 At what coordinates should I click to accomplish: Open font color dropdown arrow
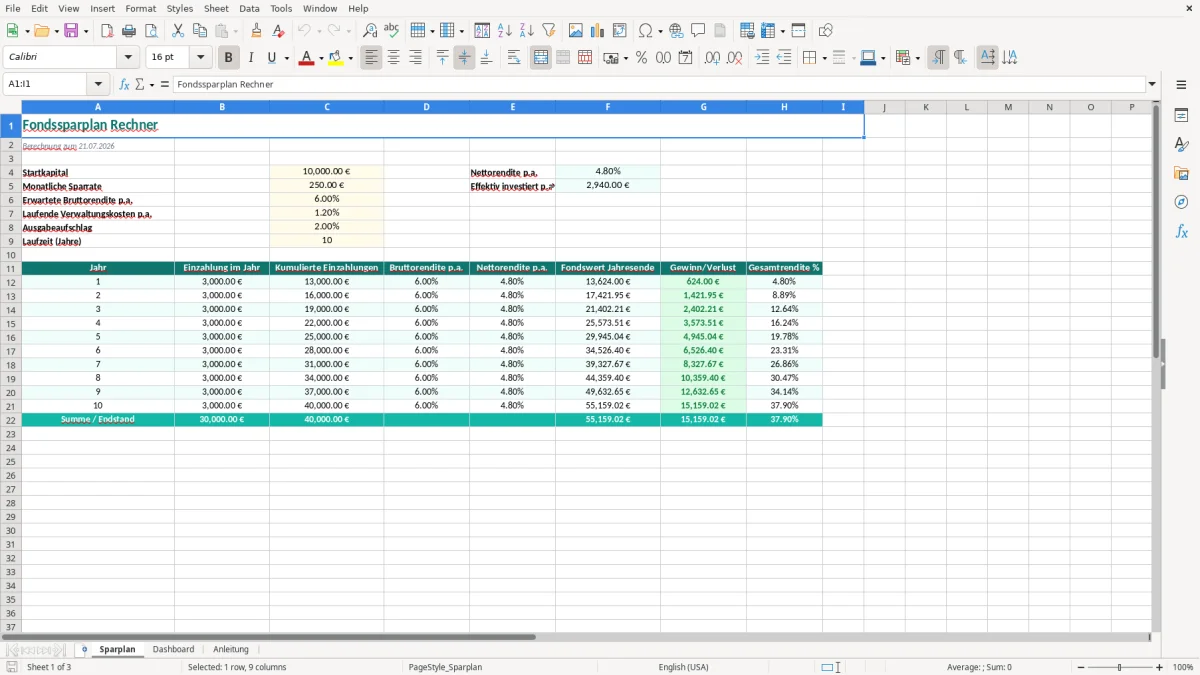click(321, 58)
